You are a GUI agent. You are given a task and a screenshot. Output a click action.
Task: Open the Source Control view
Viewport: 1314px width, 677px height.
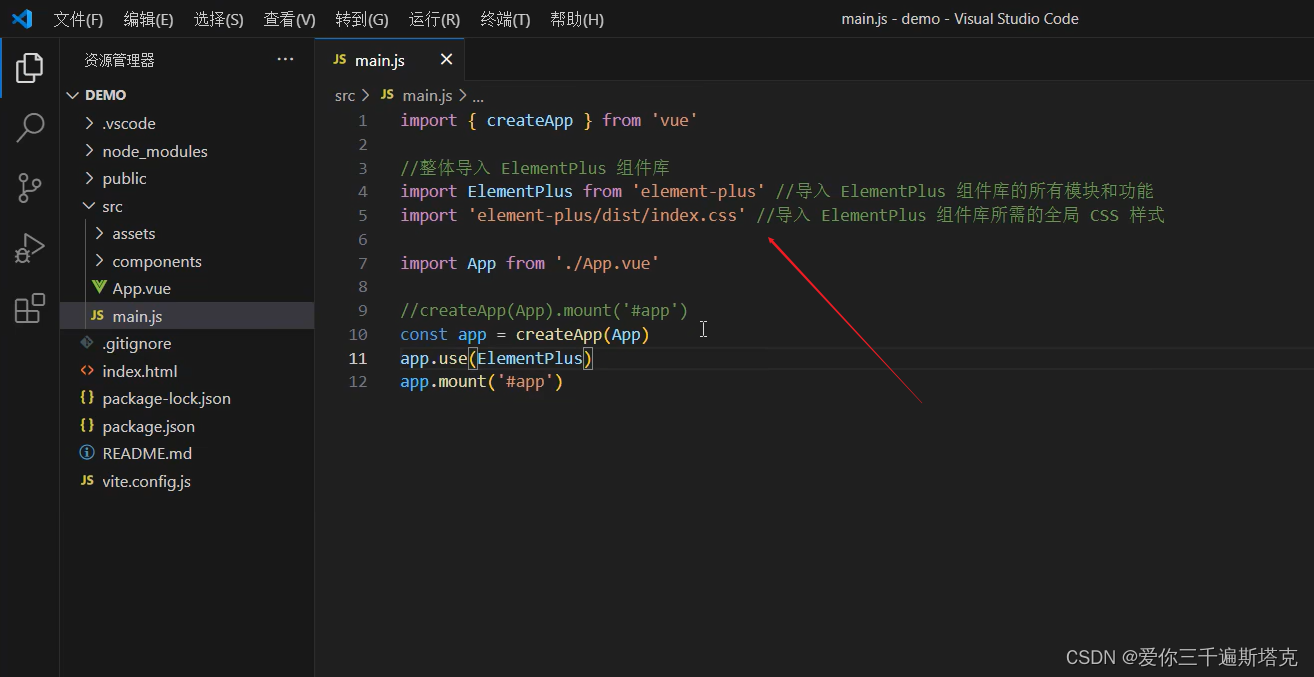coord(30,188)
